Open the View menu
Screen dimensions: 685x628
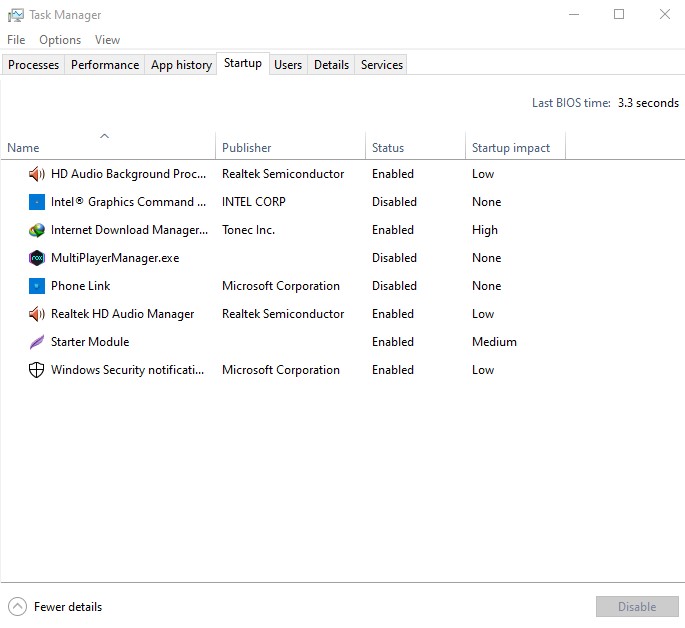pyautogui.click(x=107, y=40)
